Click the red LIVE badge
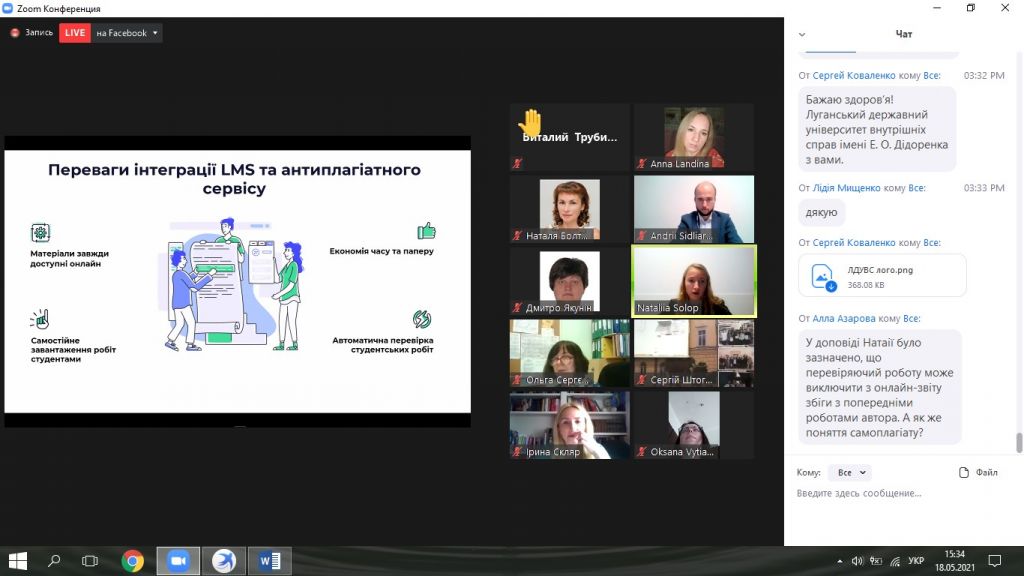Image resolution: width=1024 pixels, height=576 pixels. pos(74,33)
